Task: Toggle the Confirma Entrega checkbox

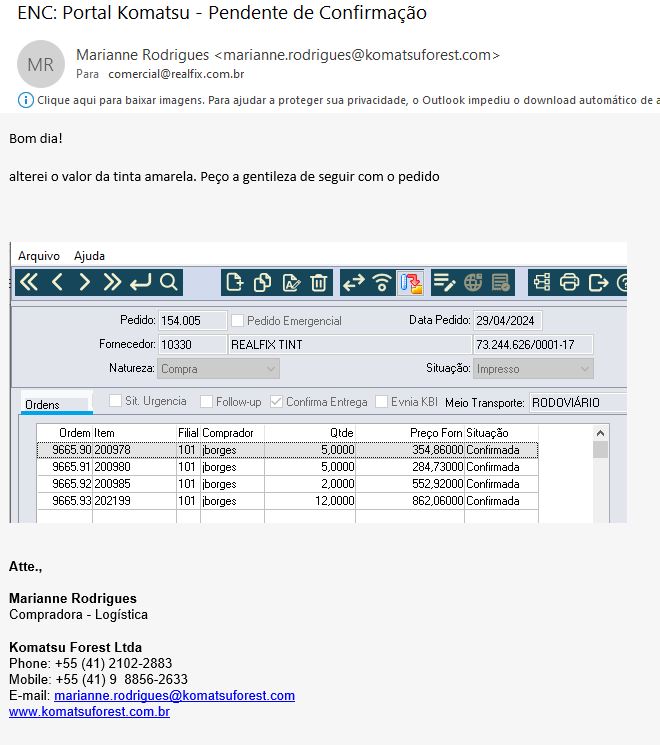Action: tap(277, 402)
